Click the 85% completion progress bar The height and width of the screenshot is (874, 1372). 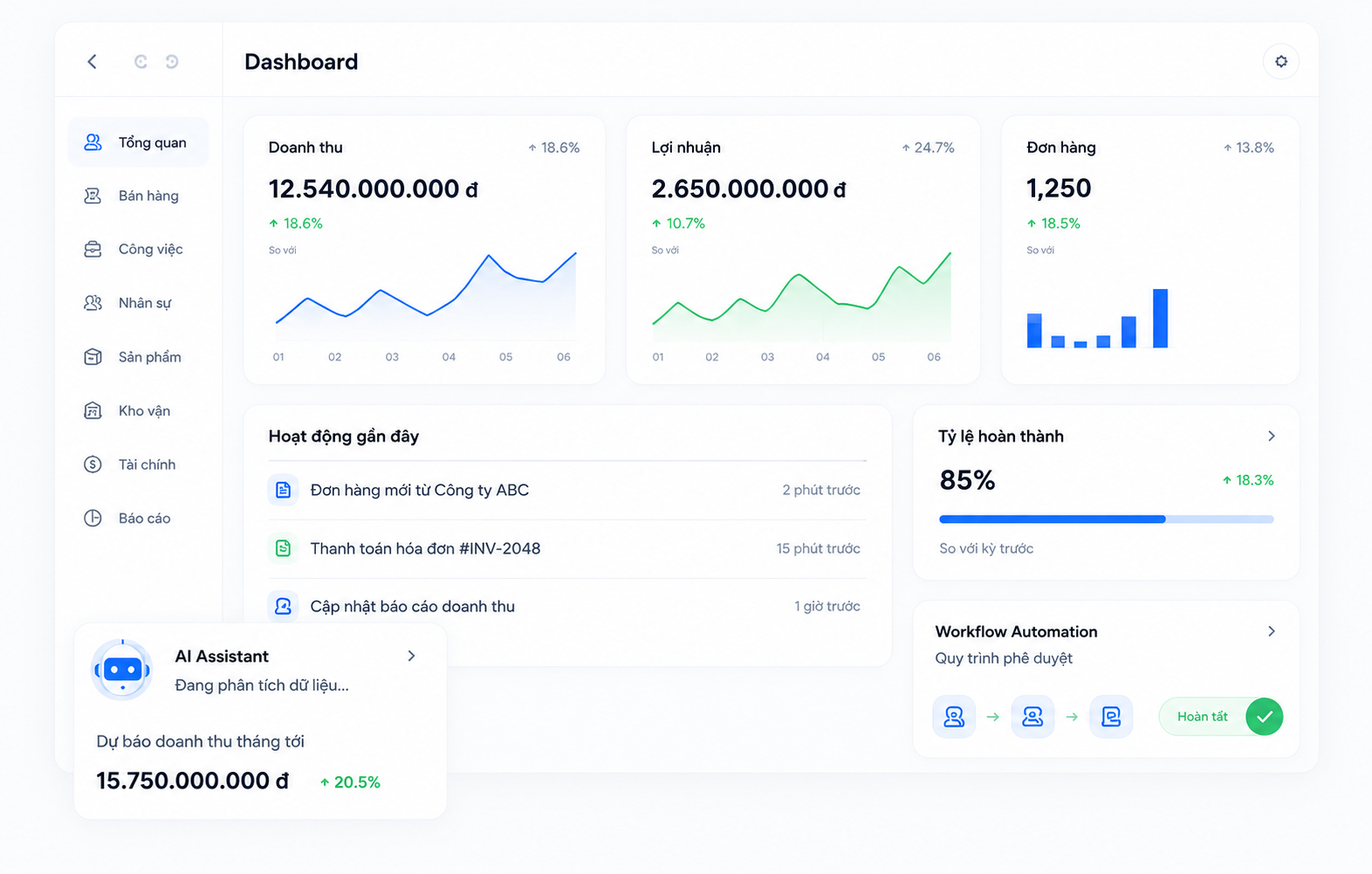(1106, 519)
